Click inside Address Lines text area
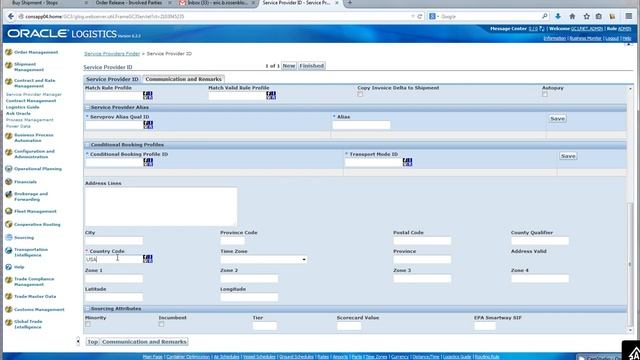640x360 pixels. pos(161,207)
